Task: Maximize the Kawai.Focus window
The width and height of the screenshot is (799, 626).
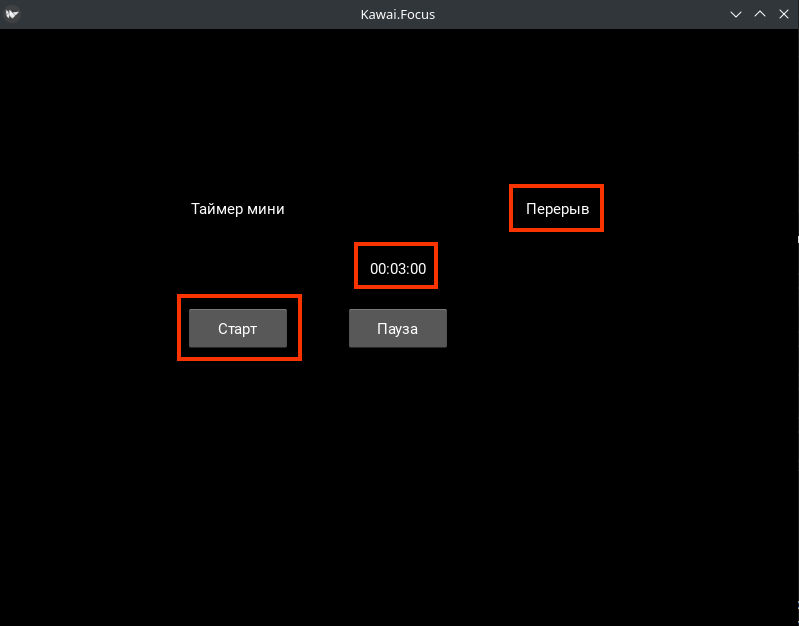Action: pos(760,14)
